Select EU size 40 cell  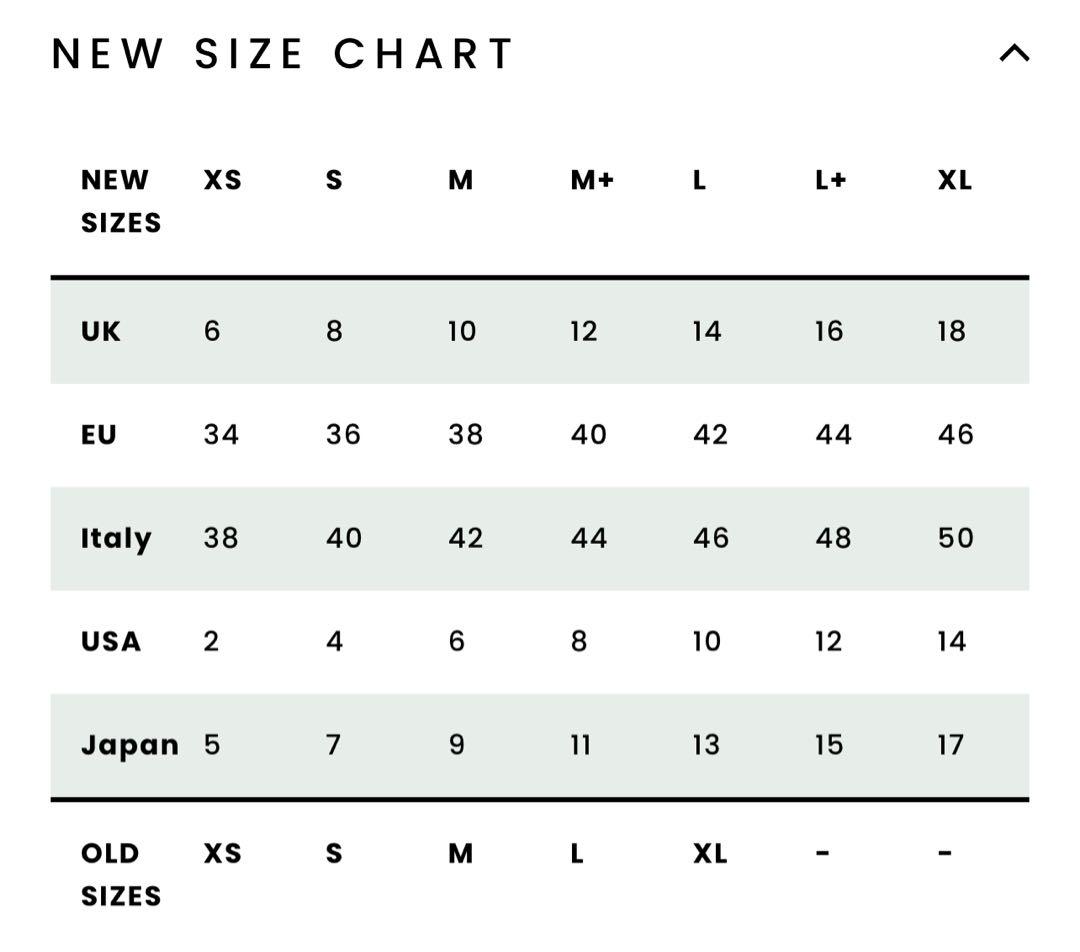tap(588, 435)
